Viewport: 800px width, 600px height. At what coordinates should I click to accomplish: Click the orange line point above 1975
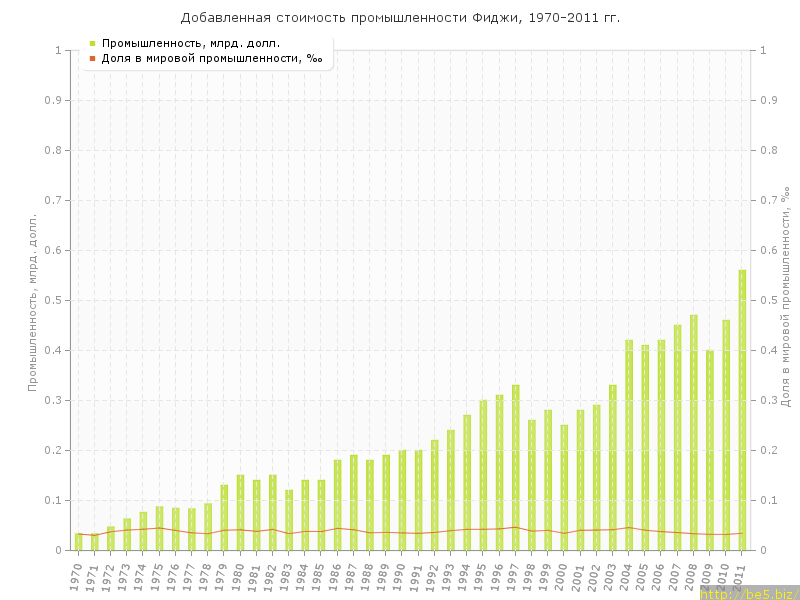(x=159, y=528)
